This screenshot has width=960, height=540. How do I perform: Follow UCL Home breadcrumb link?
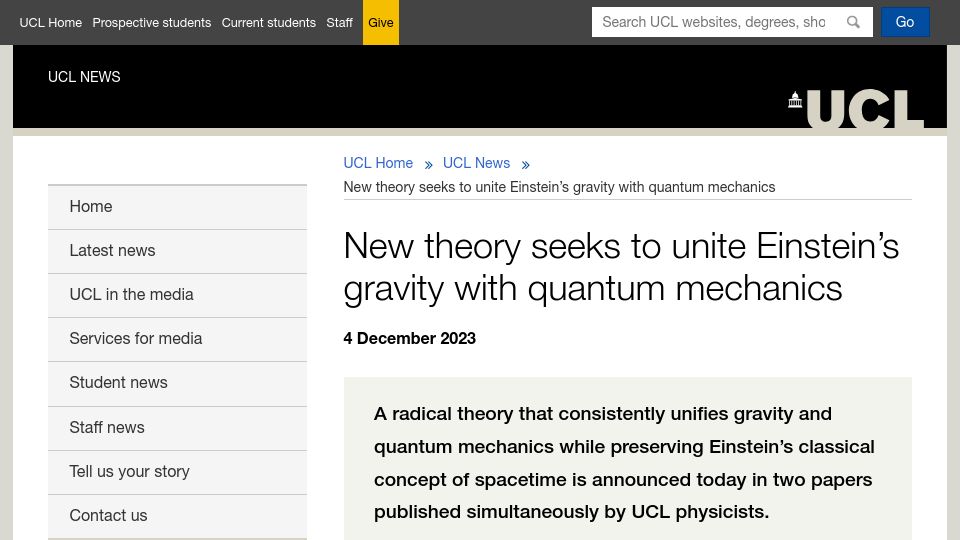click(x=378, y=163)
